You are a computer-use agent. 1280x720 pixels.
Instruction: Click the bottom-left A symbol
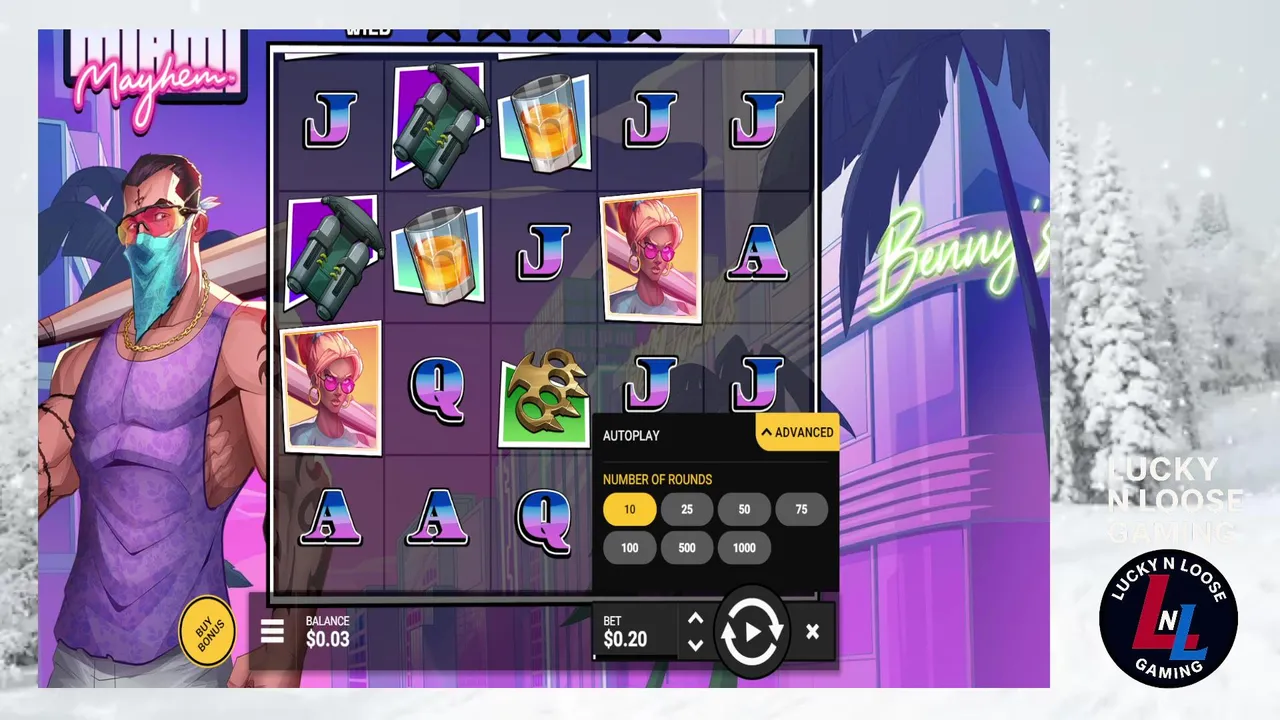(330, 516)
